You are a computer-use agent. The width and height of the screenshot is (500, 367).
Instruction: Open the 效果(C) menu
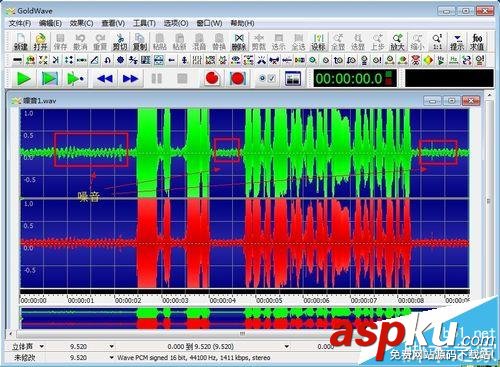[x=81, y=23]
